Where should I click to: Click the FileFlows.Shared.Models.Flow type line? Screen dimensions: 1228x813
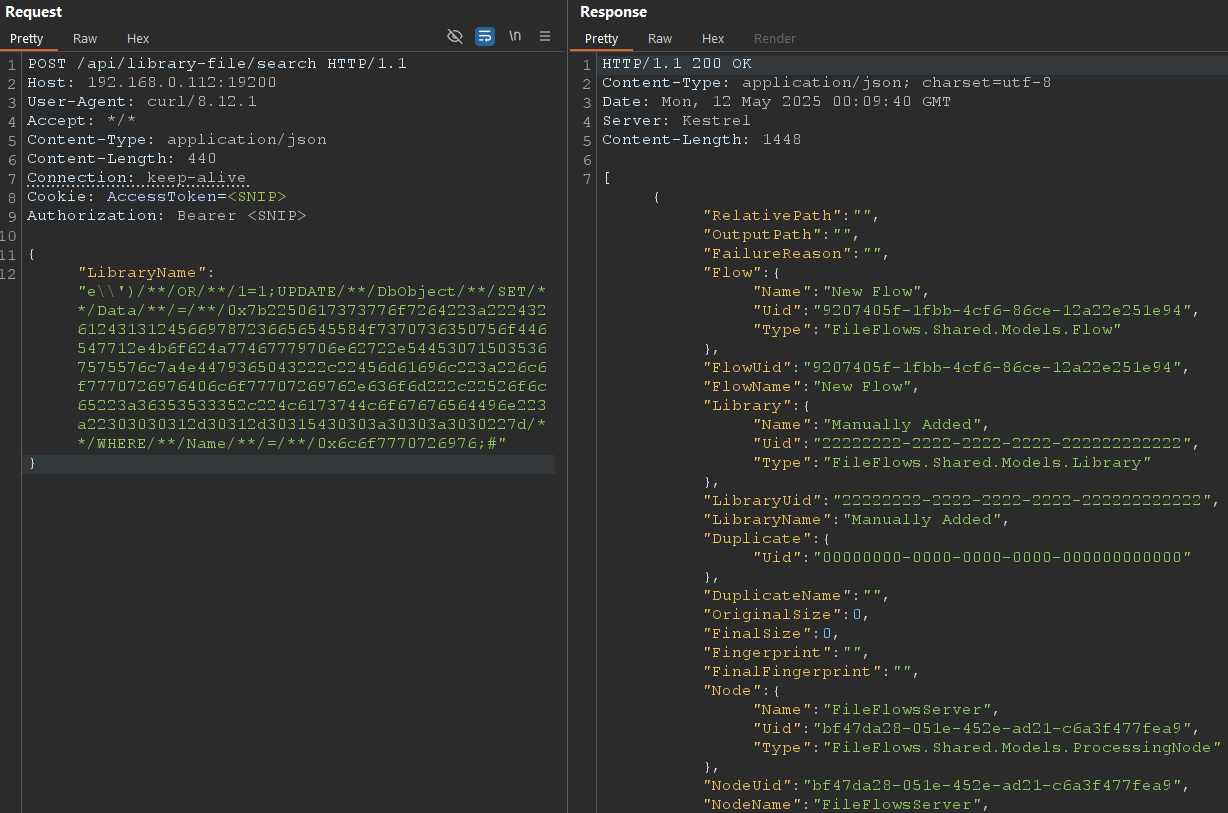pos(937,329)
